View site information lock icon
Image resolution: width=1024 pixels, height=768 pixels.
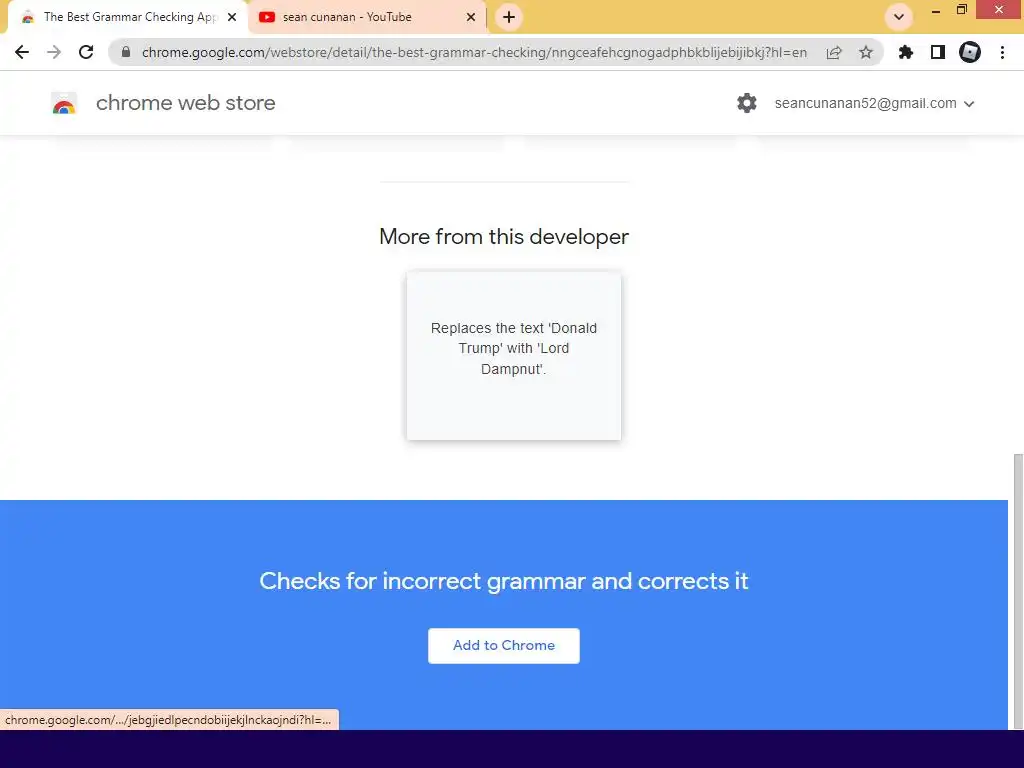pos(126,52)
